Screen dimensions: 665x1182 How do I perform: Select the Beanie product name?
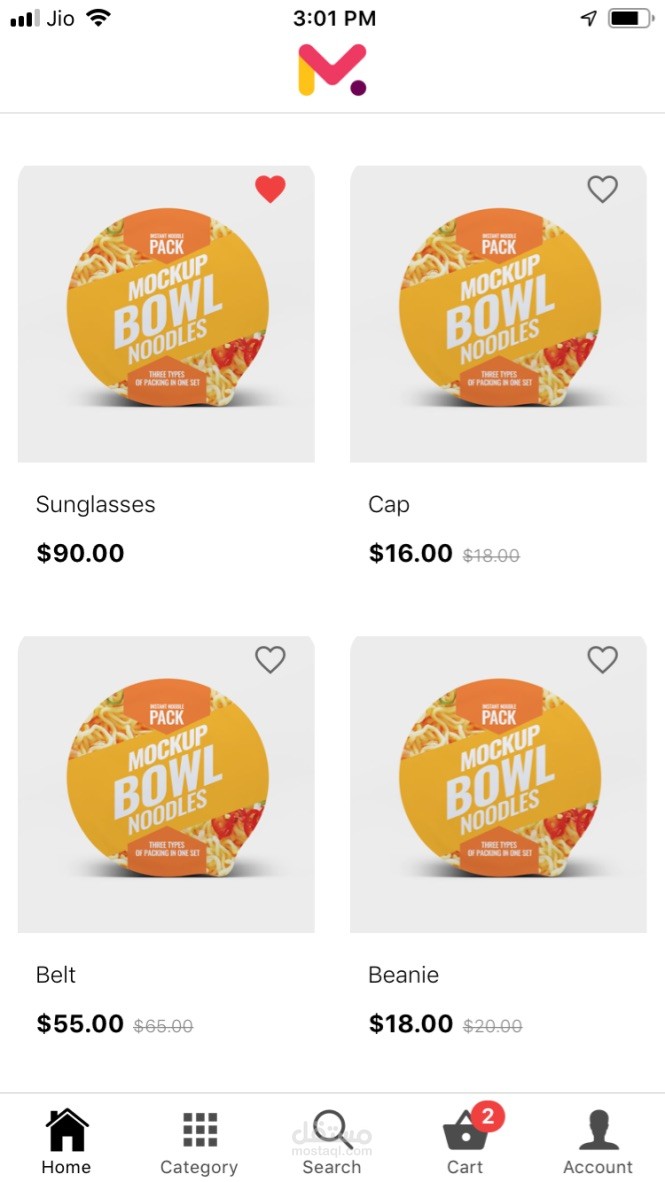pos(403,975)
